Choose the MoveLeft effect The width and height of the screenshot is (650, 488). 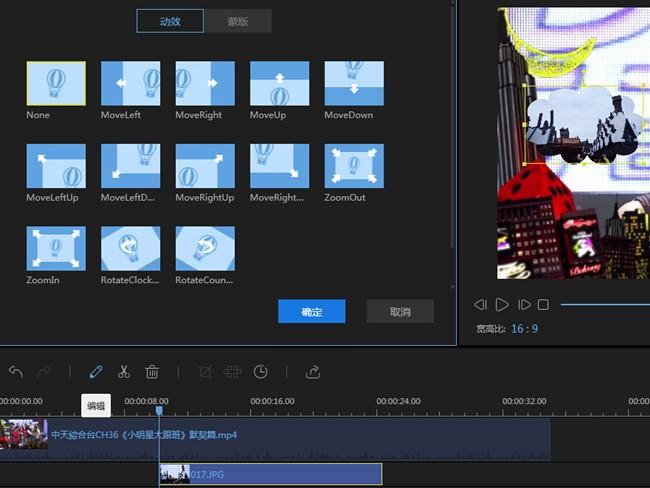point(131,83)
